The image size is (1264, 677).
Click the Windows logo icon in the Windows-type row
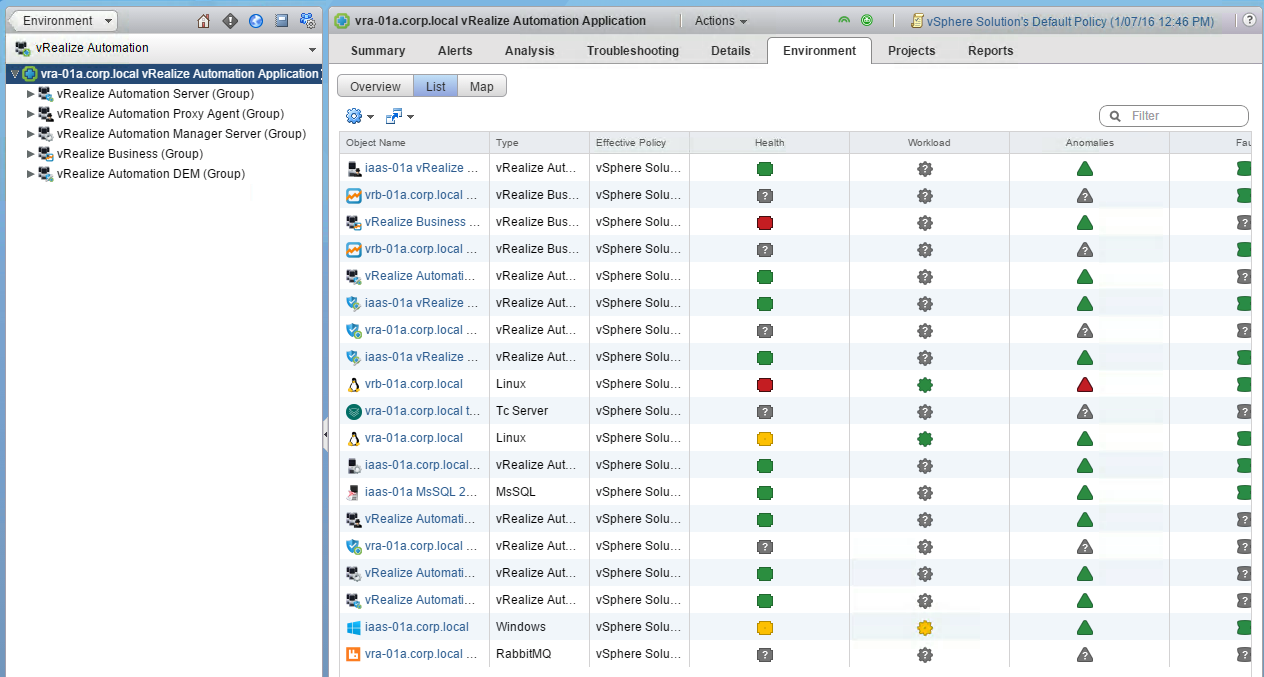coord(353,627)
